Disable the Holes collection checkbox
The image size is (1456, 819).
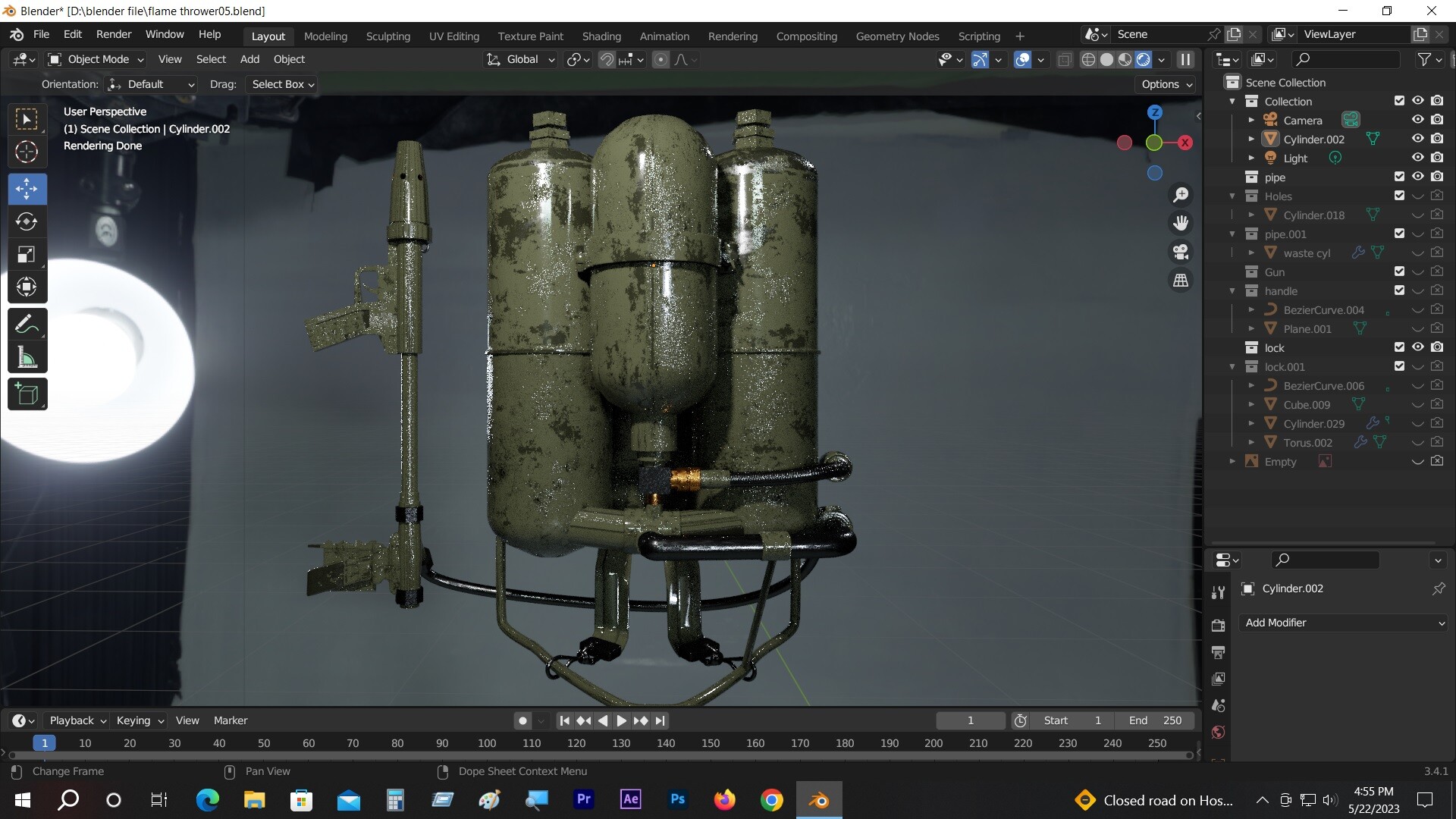[1399, 195]
